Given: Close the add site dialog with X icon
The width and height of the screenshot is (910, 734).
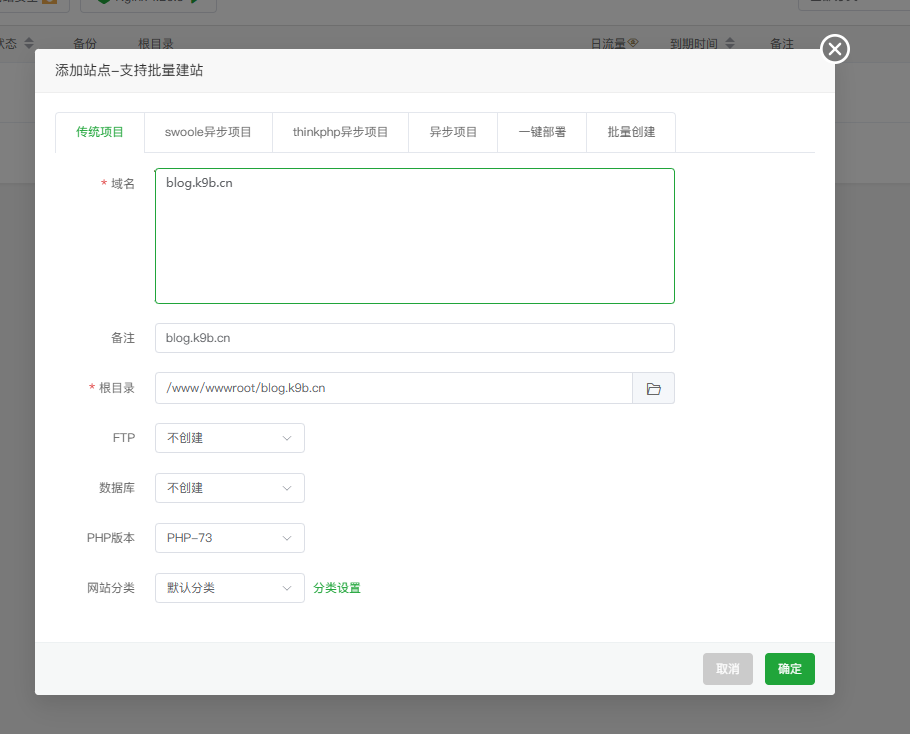Looking at the screenshot, I should coord(835,49).
